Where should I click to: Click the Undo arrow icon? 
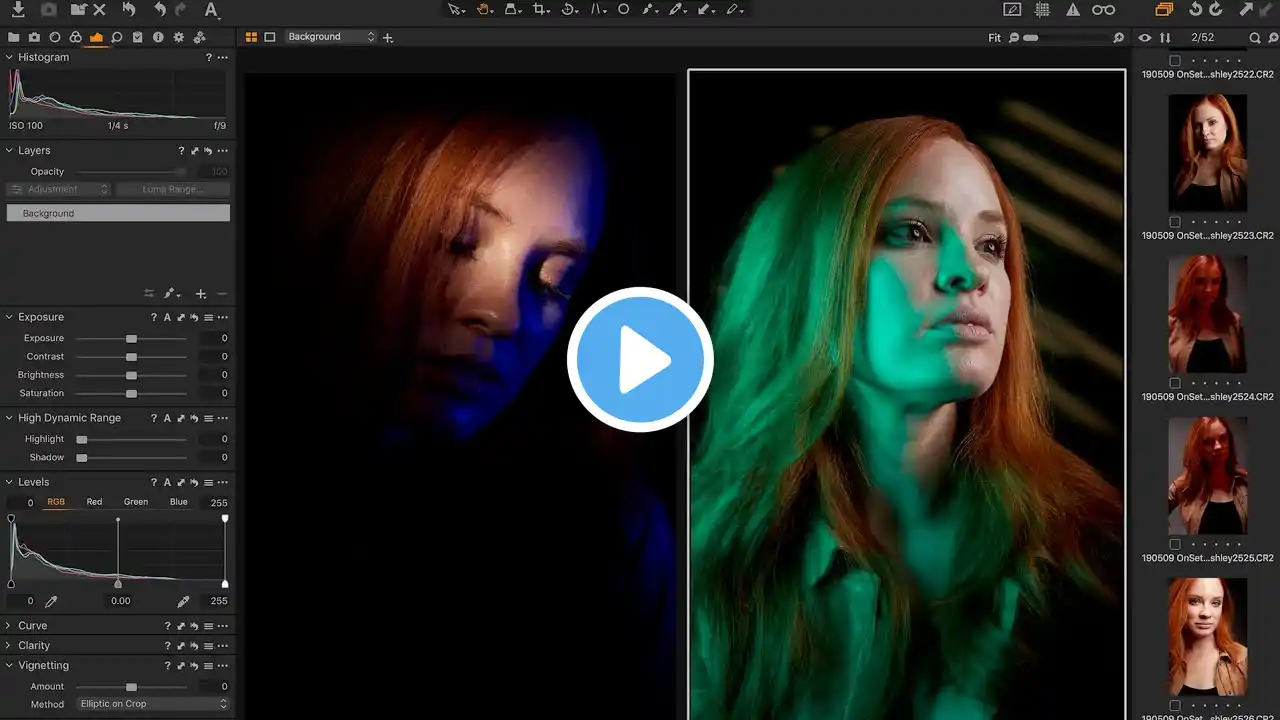click(x=160, y=10)
